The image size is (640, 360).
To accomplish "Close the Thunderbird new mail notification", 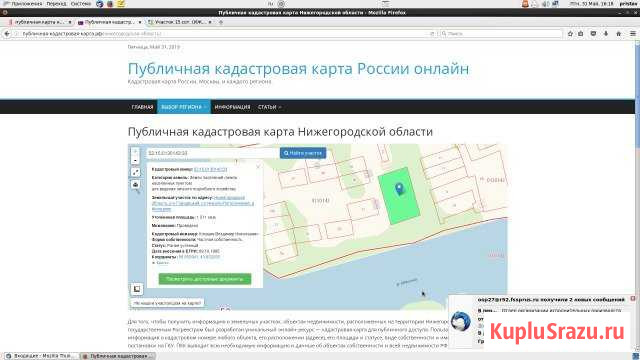I will point(633,299).
